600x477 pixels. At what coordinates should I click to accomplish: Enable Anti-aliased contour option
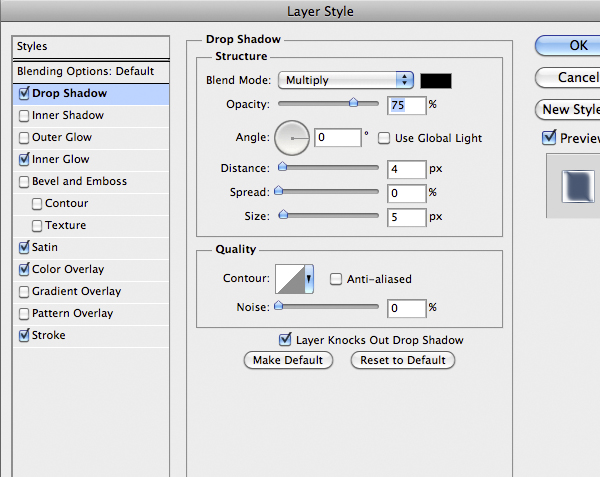pyautogui.click(x=337, y=279)
